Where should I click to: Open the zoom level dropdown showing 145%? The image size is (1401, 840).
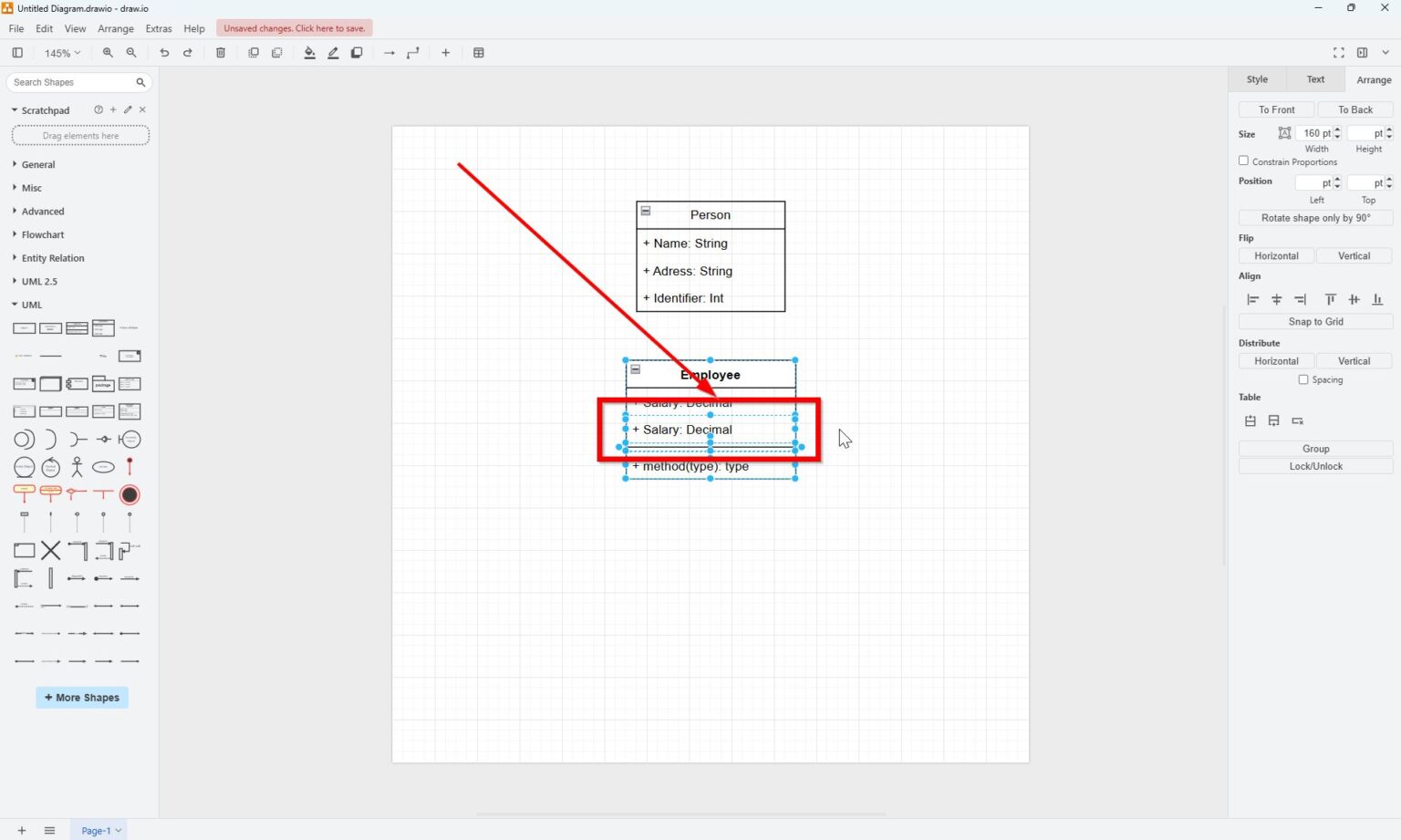tap(61, 52)
